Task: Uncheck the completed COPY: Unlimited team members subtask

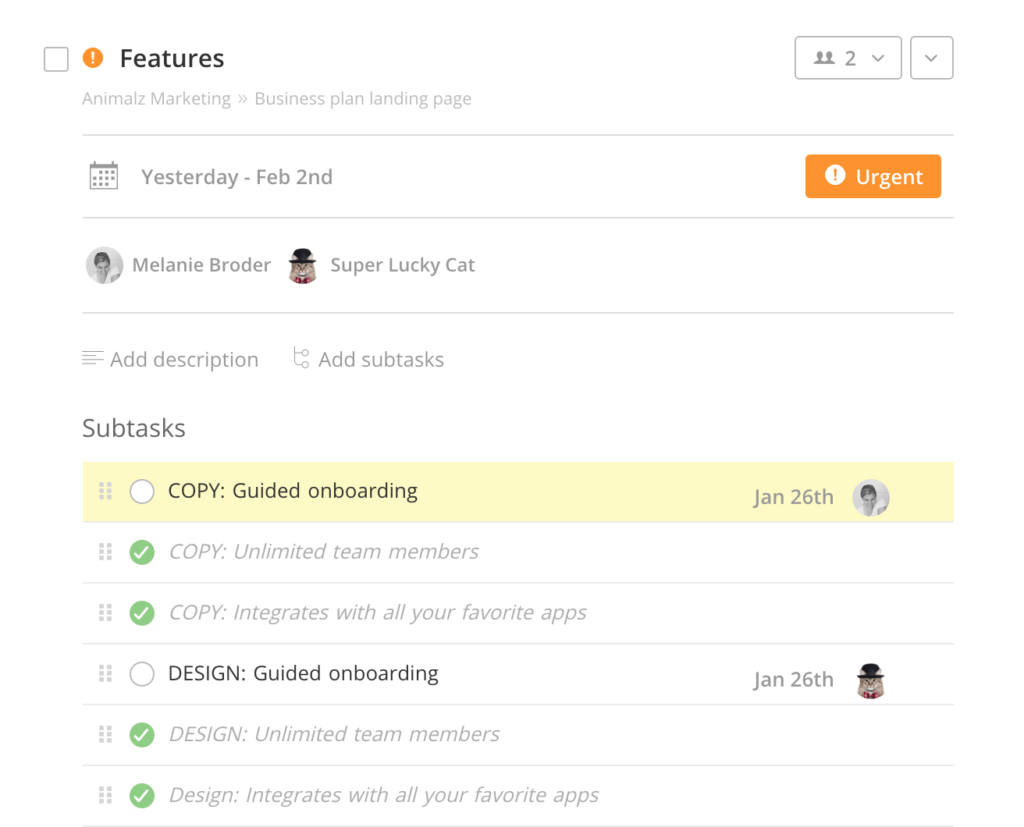Action: point(141,552)
